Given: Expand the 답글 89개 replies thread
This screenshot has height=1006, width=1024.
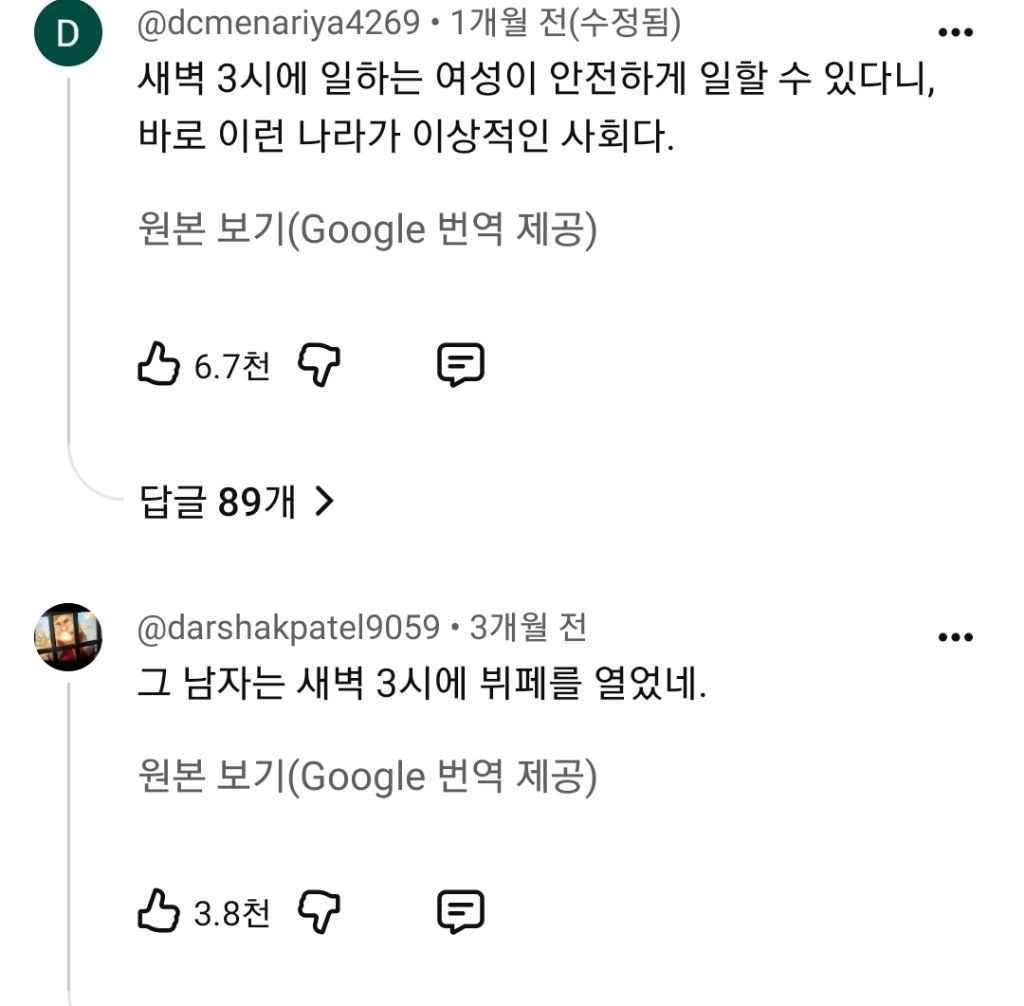Looking at the screenshot, I should [236, 502].
